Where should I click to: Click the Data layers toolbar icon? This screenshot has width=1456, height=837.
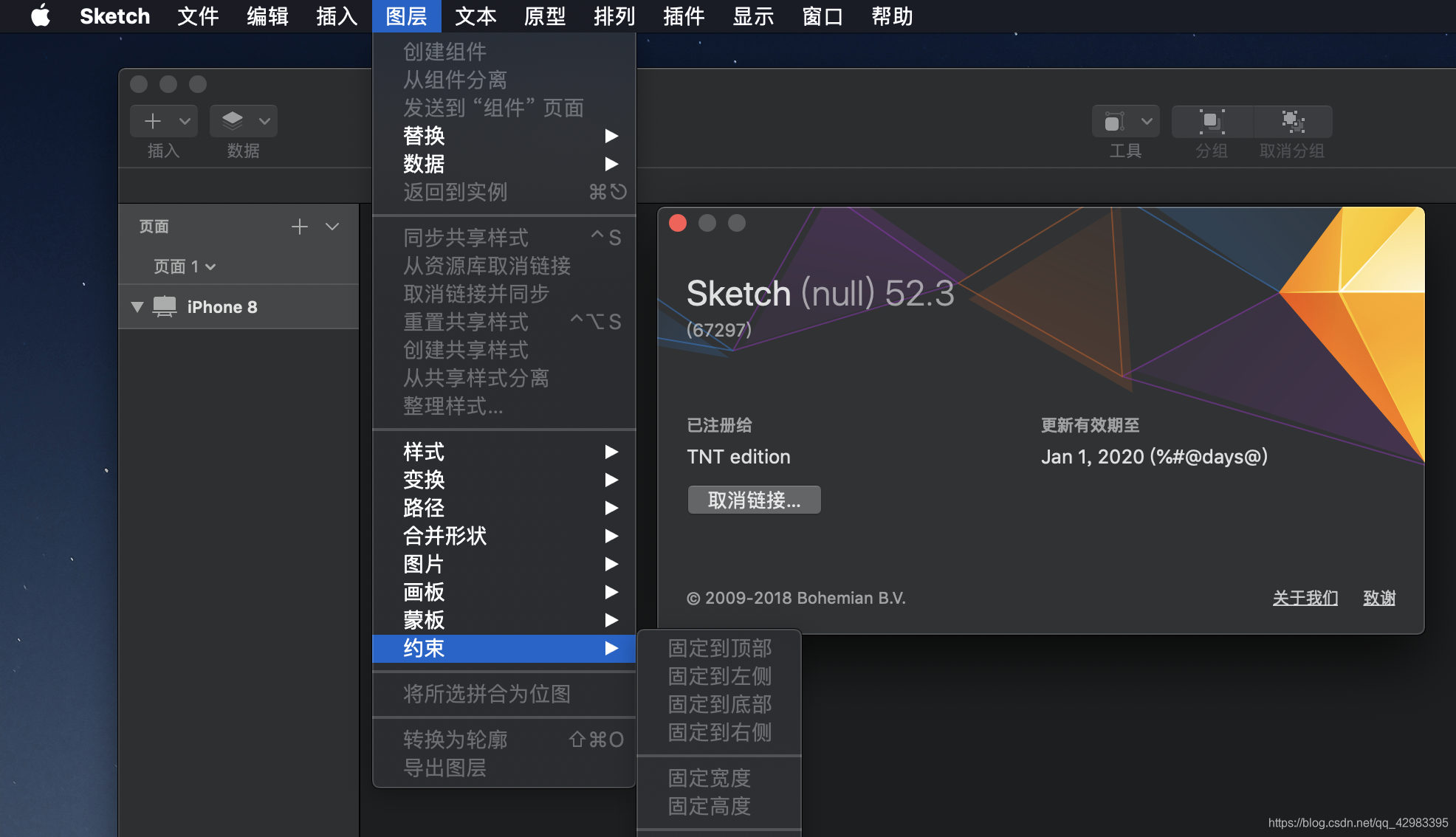coord(232,120)
